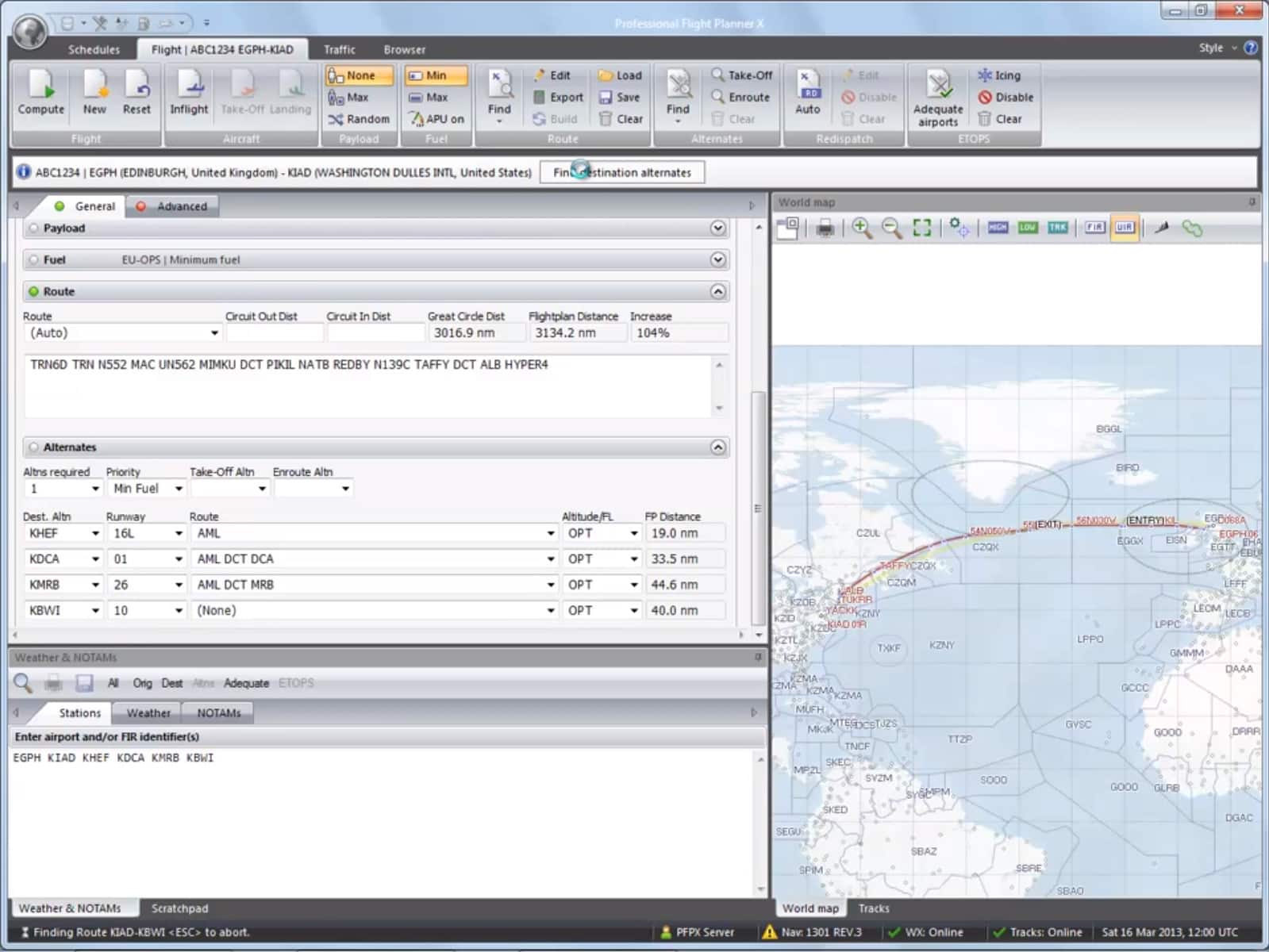Click the Save route button
The width and height of the screenshot is (1269, 952).
[620, 98]
